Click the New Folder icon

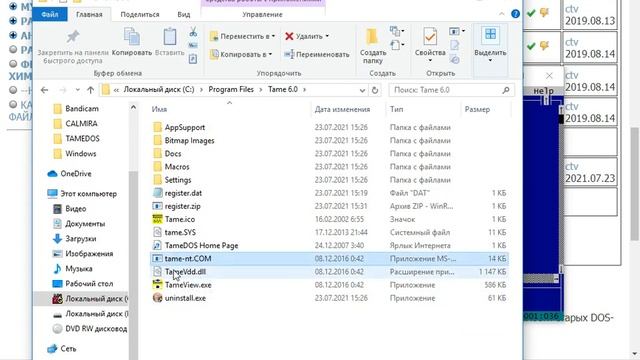click(372, 36)
